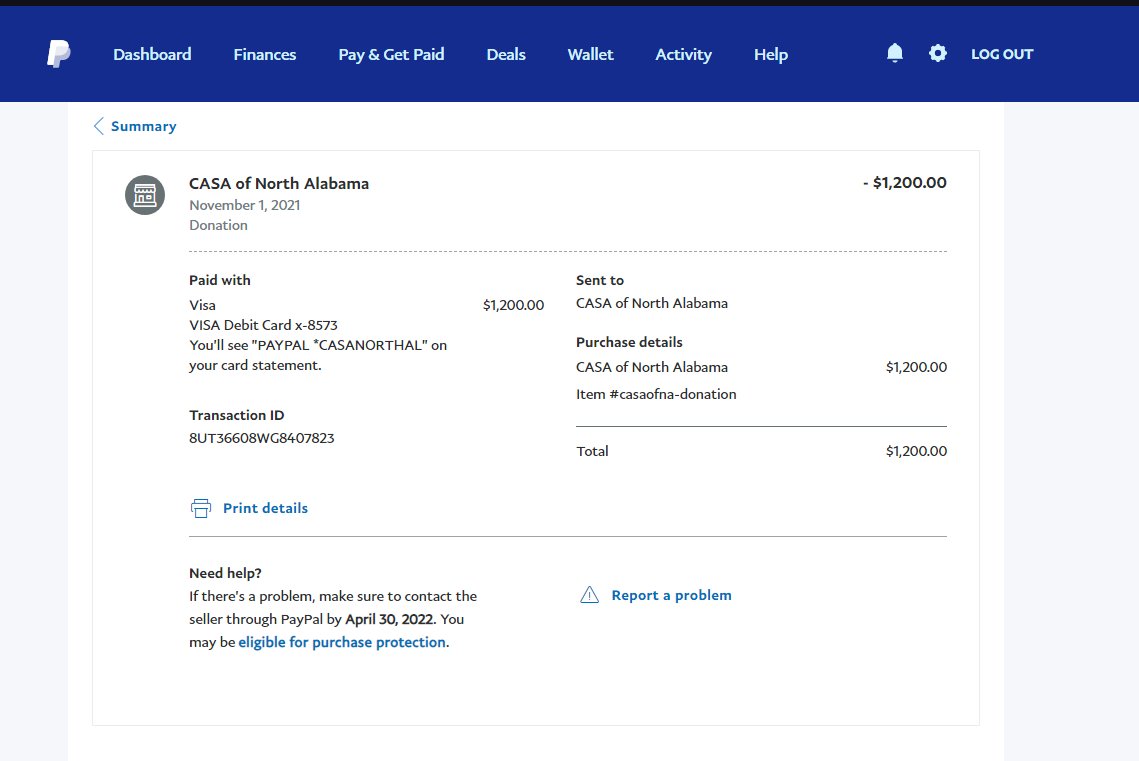Click the Total label

(593, 451)
